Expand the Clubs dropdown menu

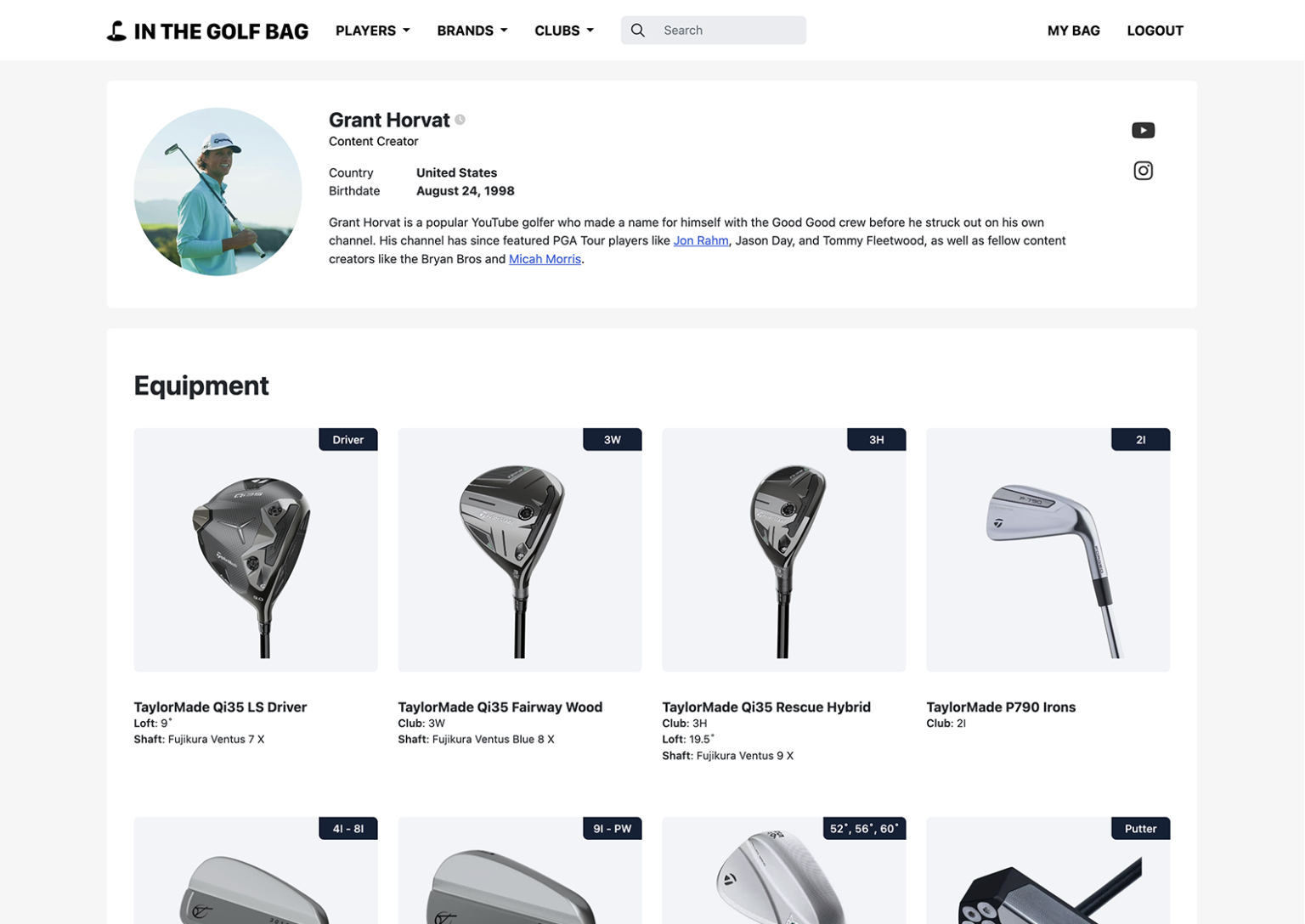[x=564, y=31]
